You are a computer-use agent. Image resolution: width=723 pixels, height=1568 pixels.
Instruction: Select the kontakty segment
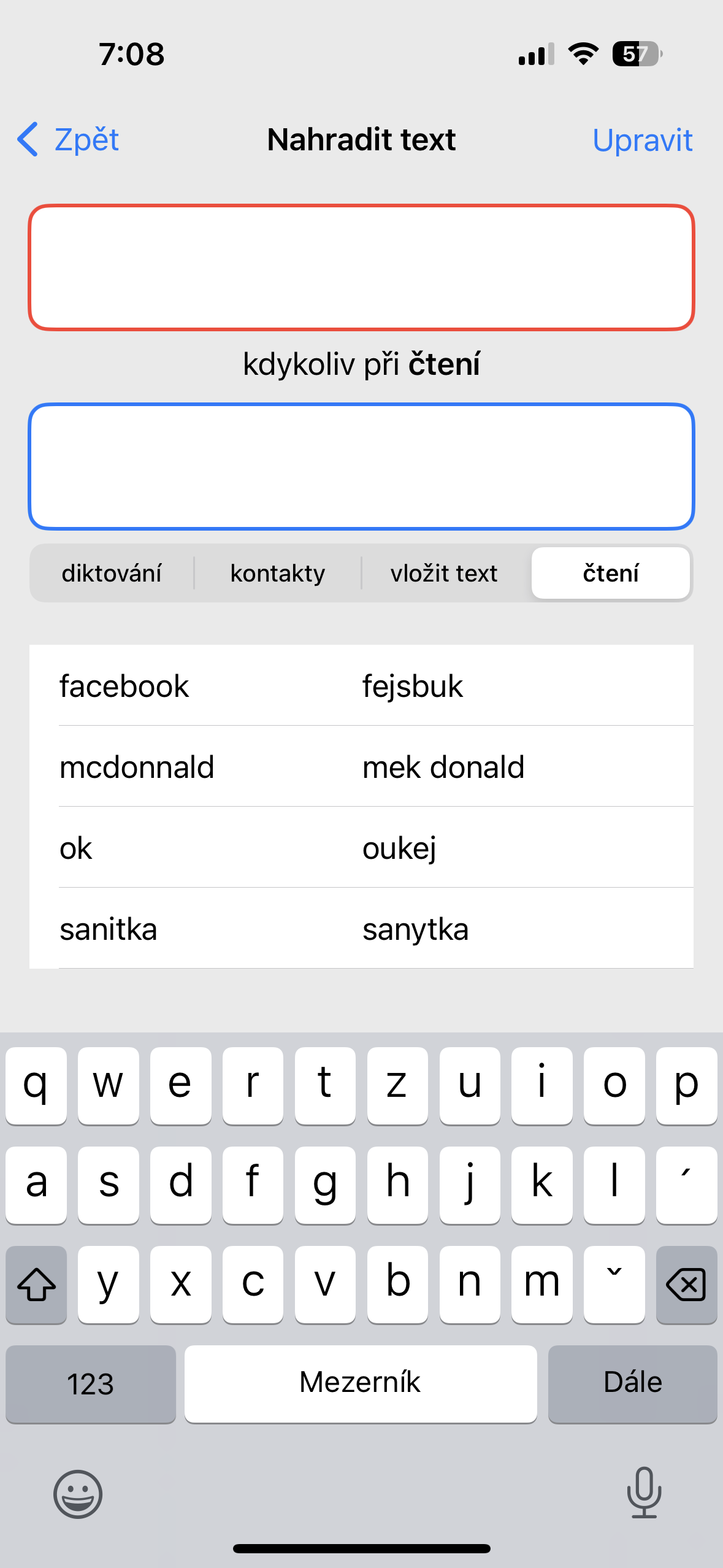tap(278, 573)
